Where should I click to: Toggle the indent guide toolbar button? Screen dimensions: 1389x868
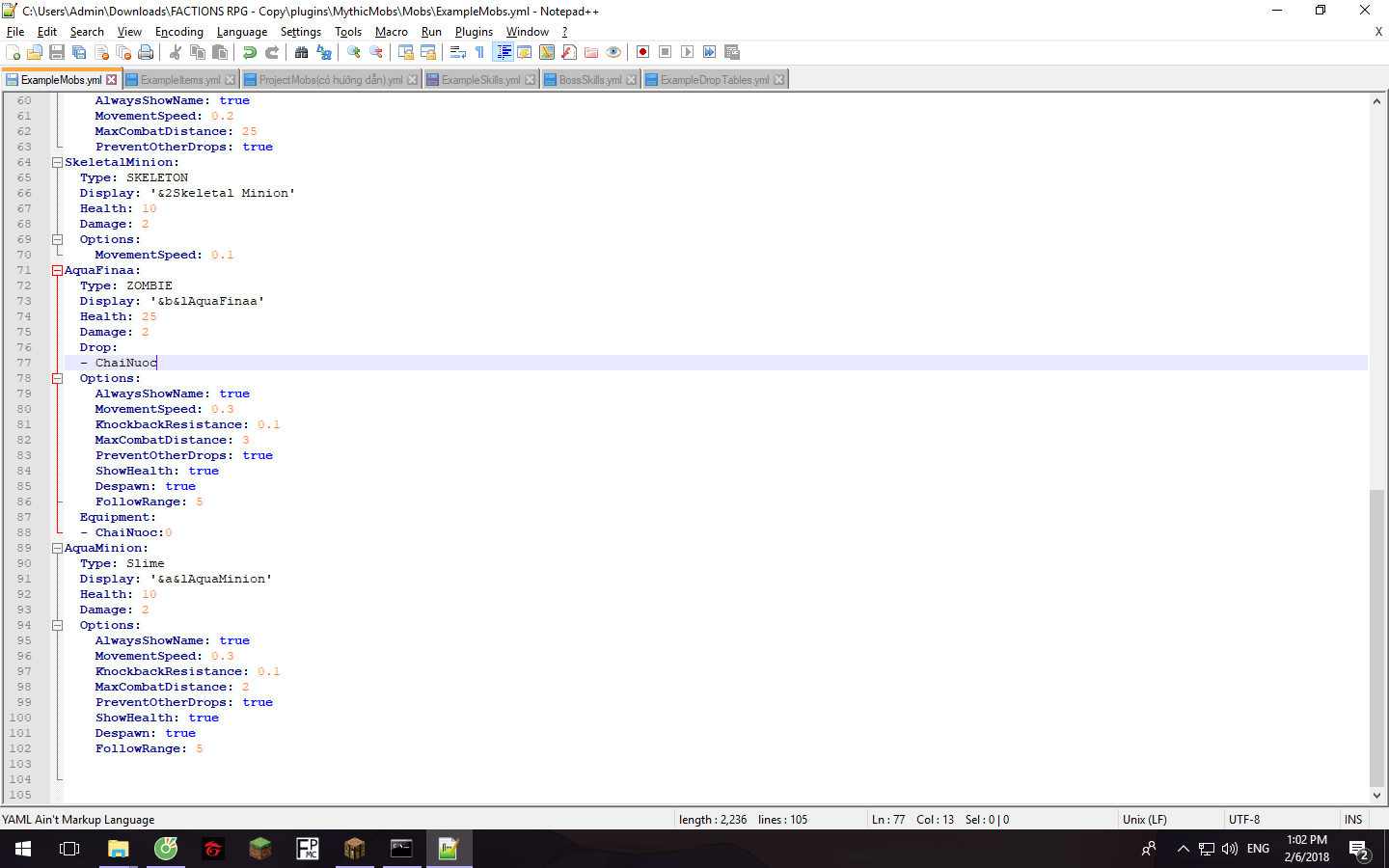point(503,52)
